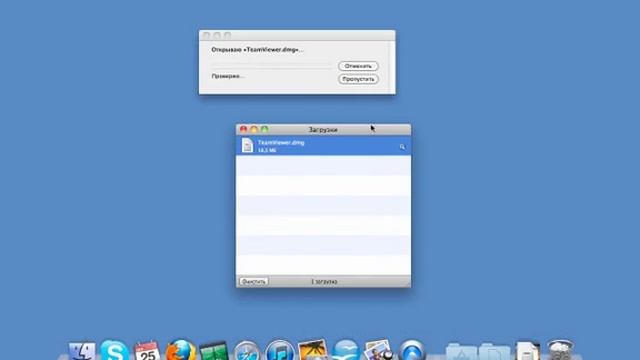Screen dimensions: 640x360
Task: Click the Проверка status text in dialog
Action: click(228, 76)
